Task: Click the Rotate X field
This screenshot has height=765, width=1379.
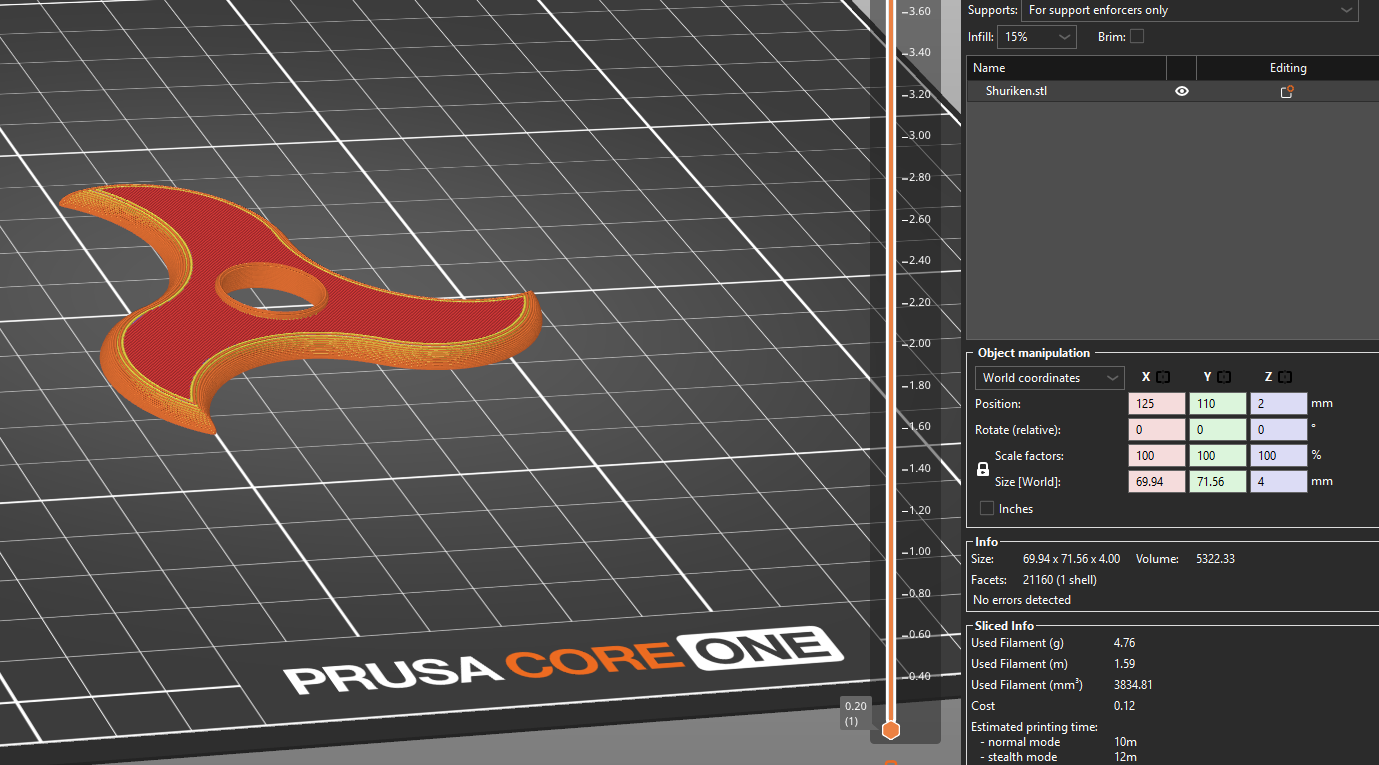Action: [x=1156, y=430]
